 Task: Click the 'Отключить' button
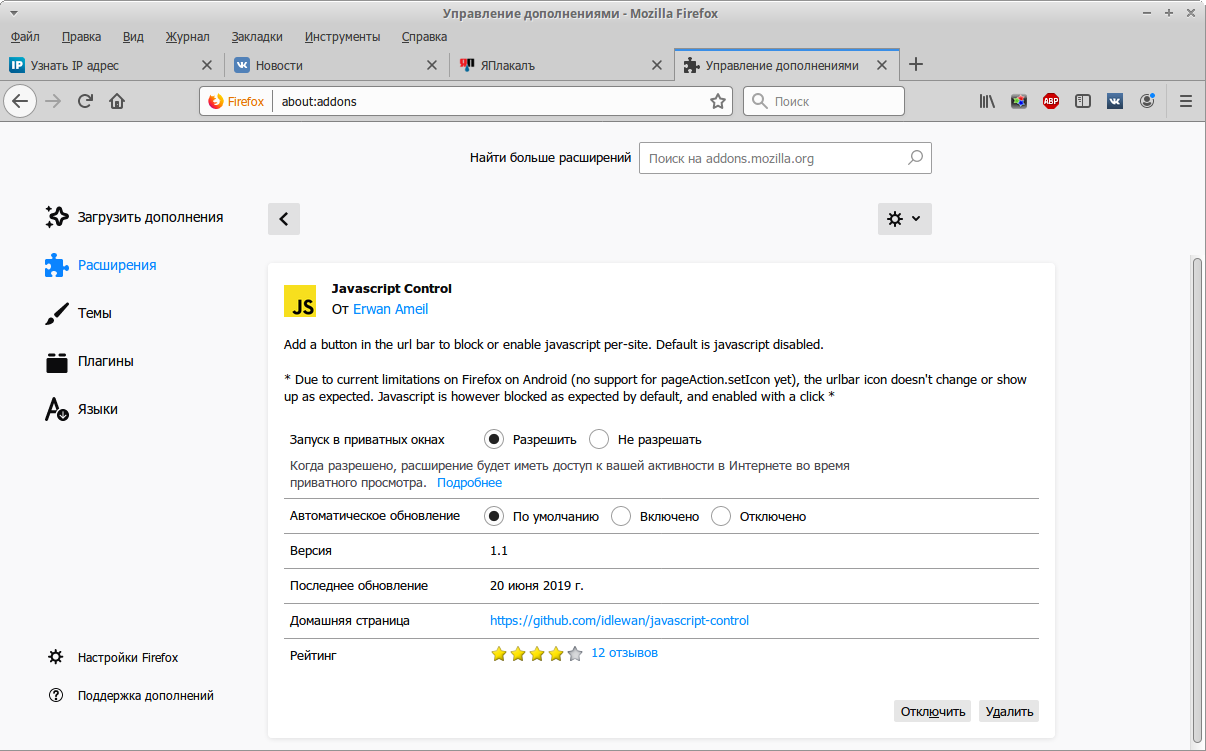point(933,711)
